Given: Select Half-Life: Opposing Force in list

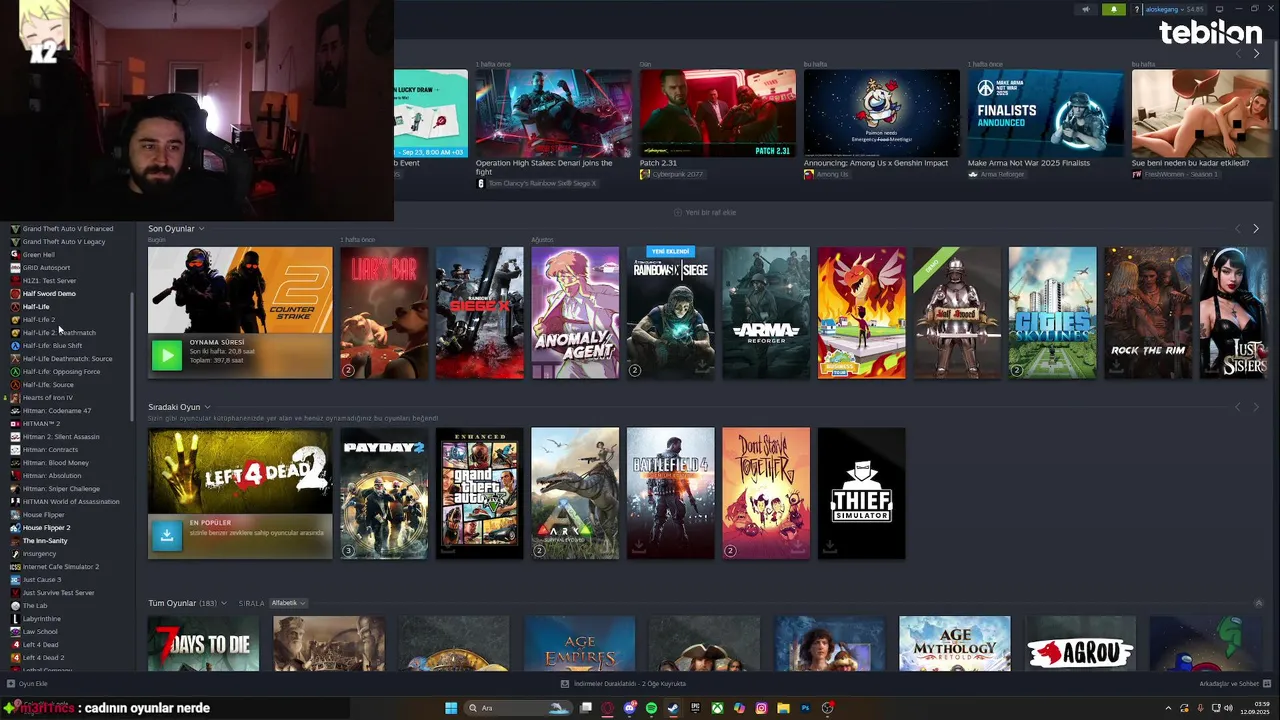Looking at the screenshot, I should pyautogui.click(x=61, y=372).
